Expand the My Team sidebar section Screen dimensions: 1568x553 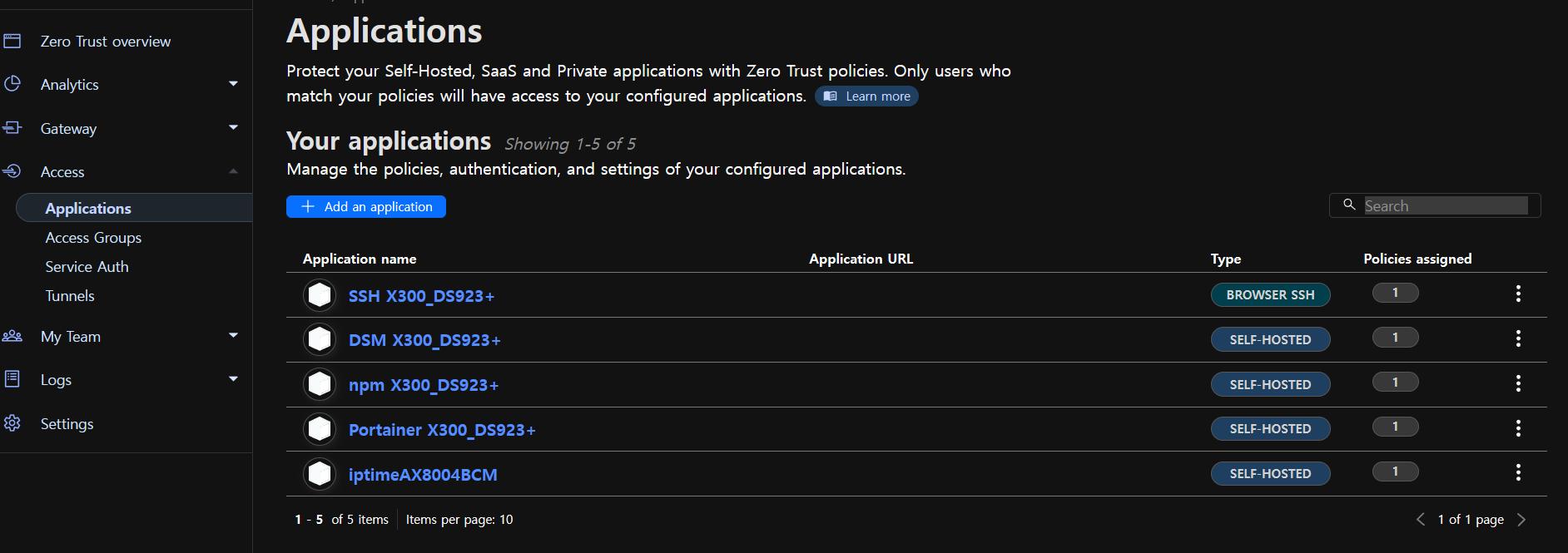click(233, 336)
